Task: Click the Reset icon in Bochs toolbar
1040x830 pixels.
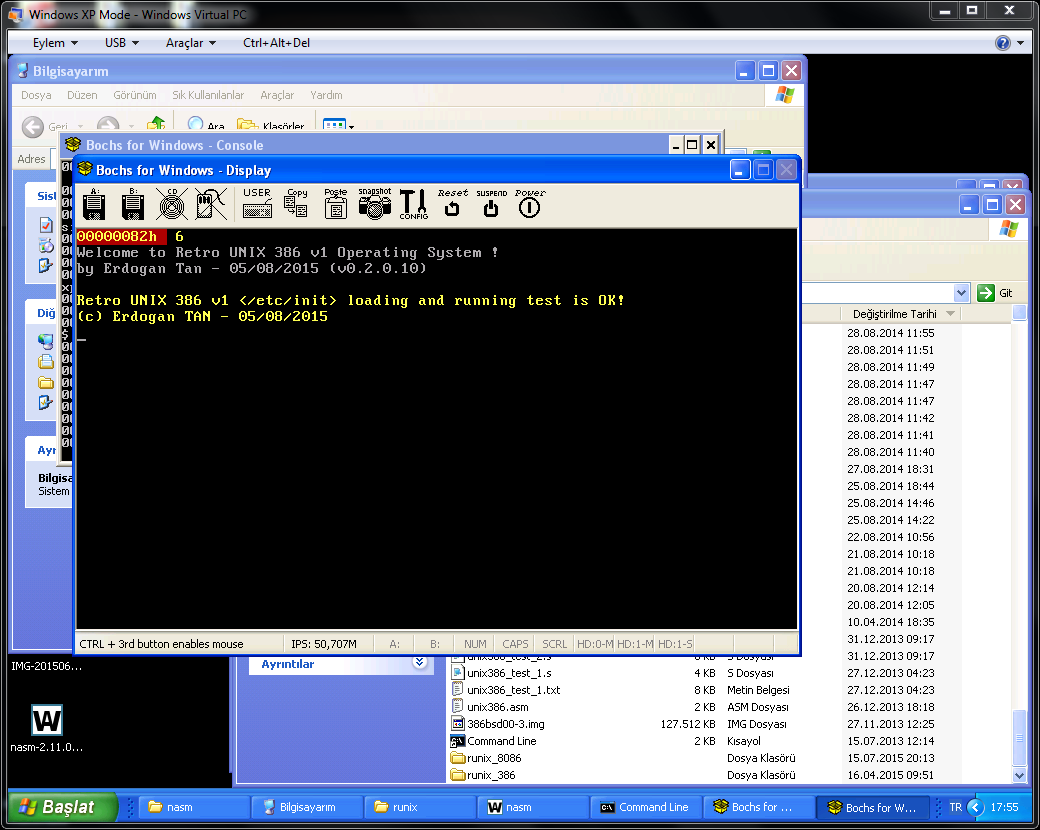Action: pos(452,203)
